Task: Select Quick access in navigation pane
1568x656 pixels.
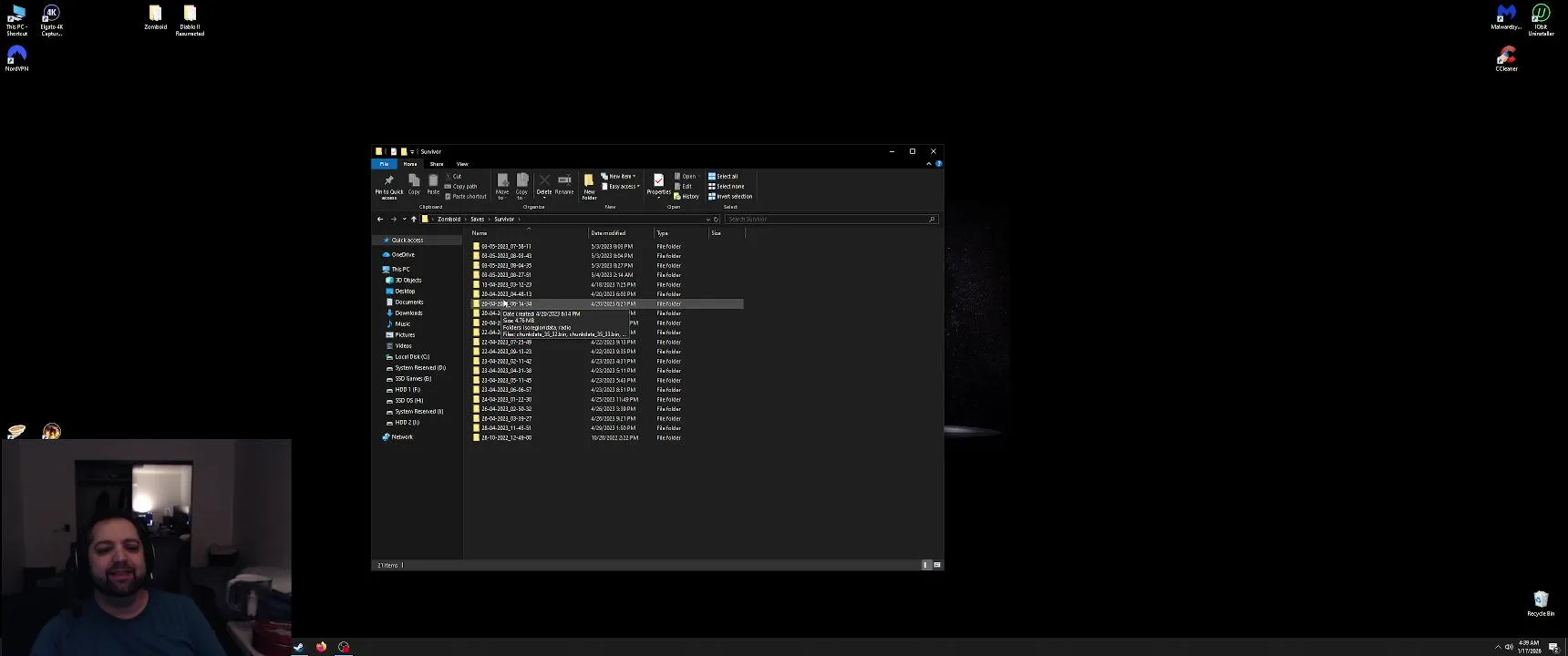Action: (407, 241)
